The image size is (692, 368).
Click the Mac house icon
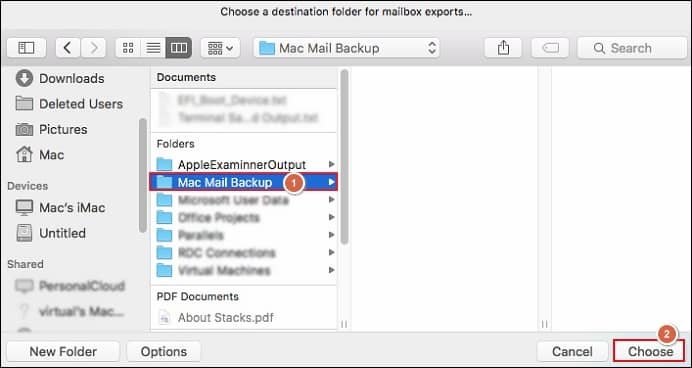pyautogui.click(x=24, y=154)
